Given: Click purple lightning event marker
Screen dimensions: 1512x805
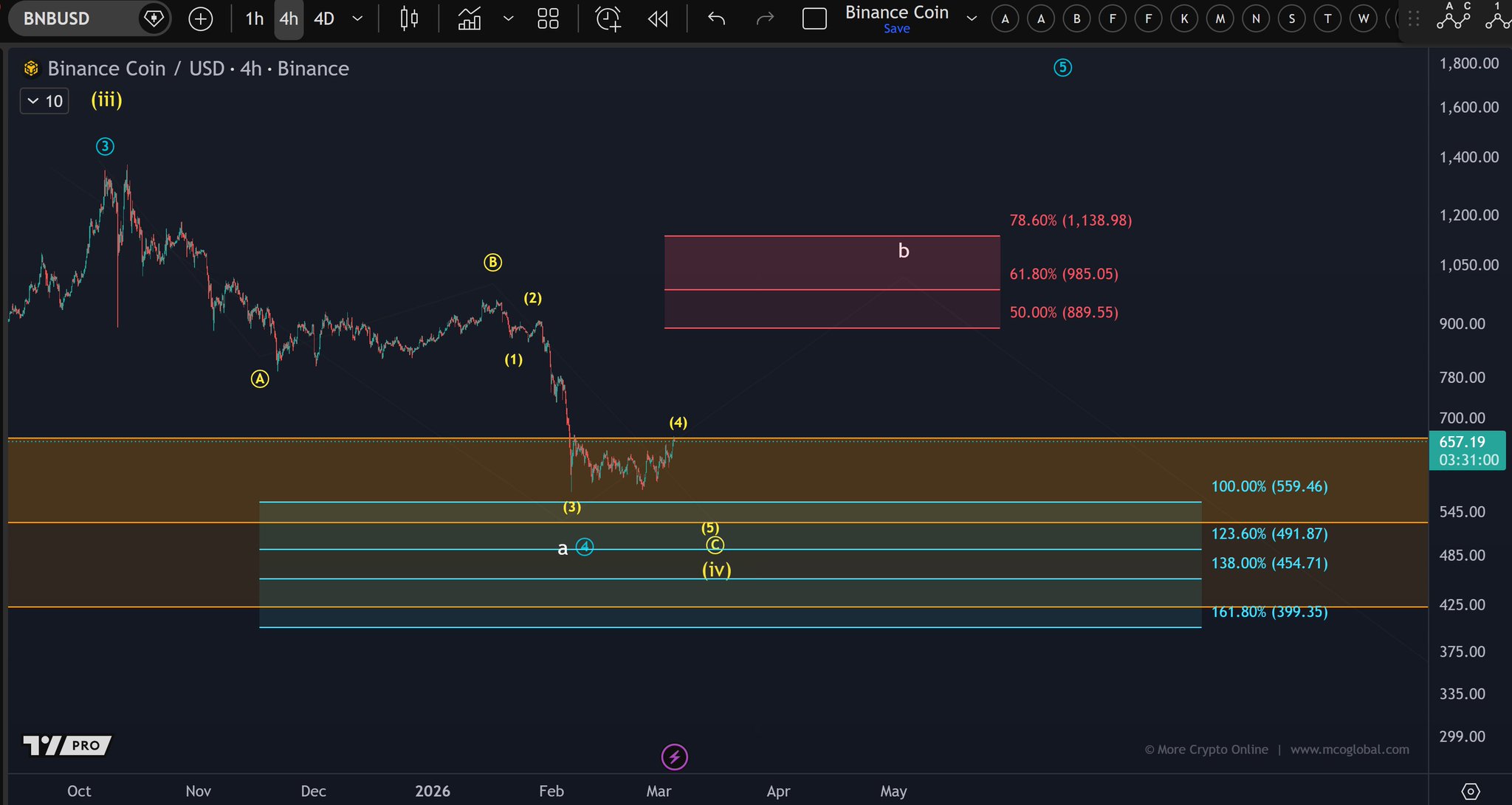Looking at the screenshot, I should [x=674, y=757].
